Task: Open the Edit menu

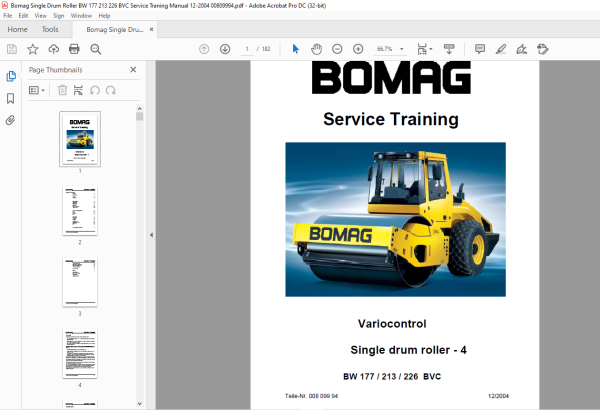Action: [23, 16]
